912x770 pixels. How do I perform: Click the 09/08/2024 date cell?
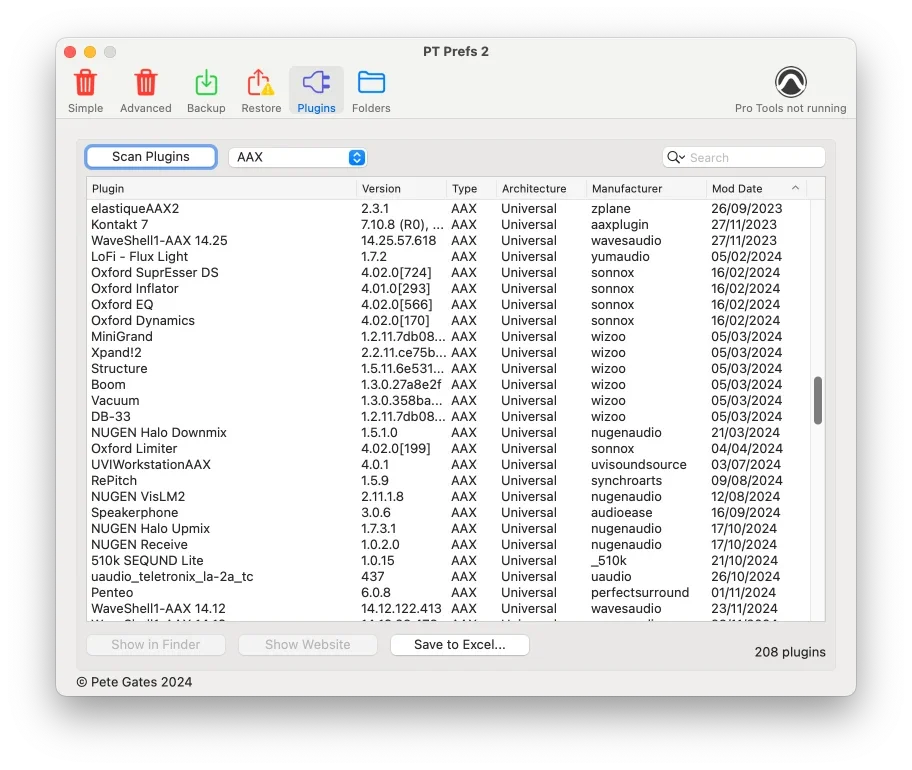(x=746, y=480)
